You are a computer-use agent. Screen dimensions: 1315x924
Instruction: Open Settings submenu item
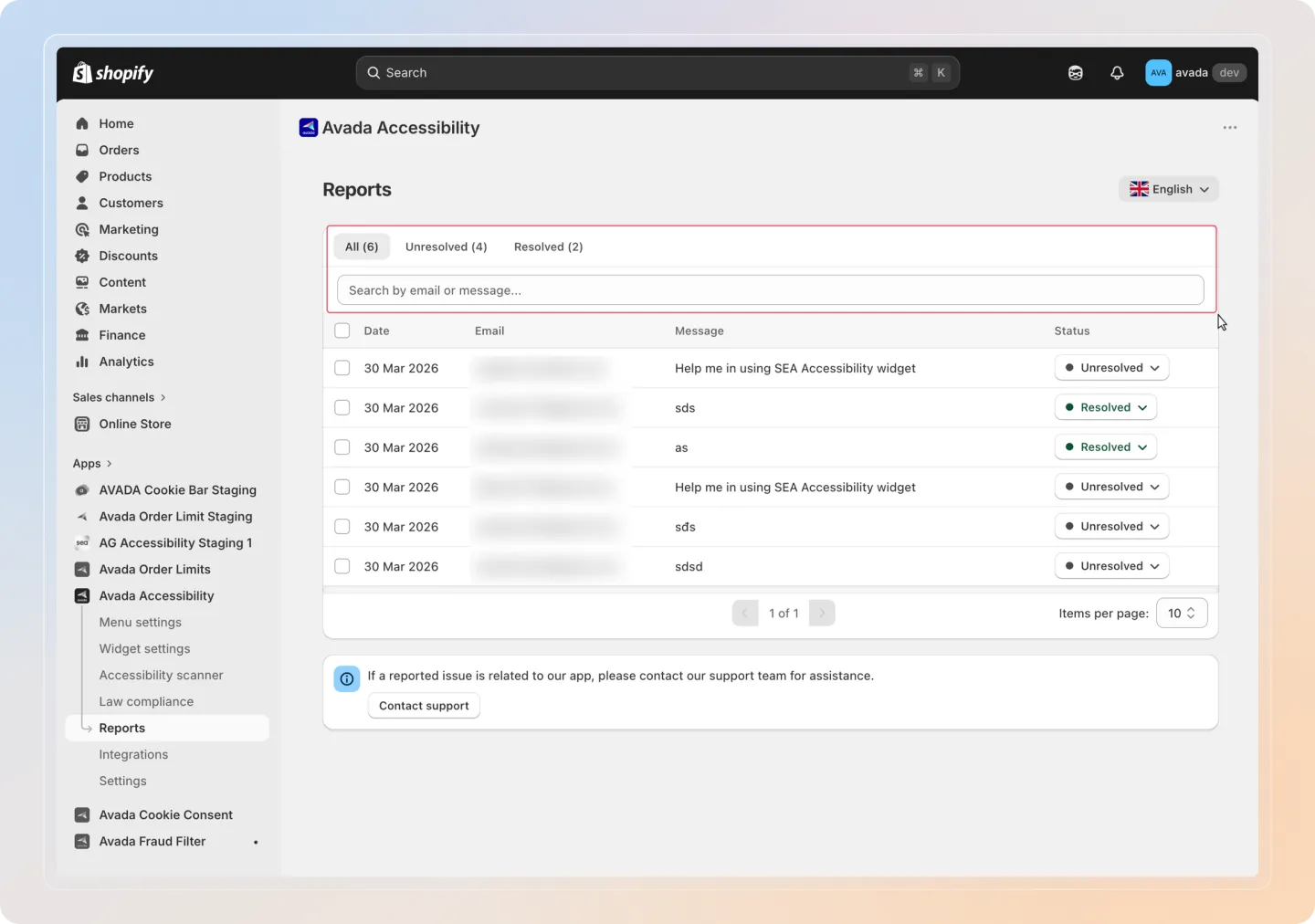click(122, 782)
